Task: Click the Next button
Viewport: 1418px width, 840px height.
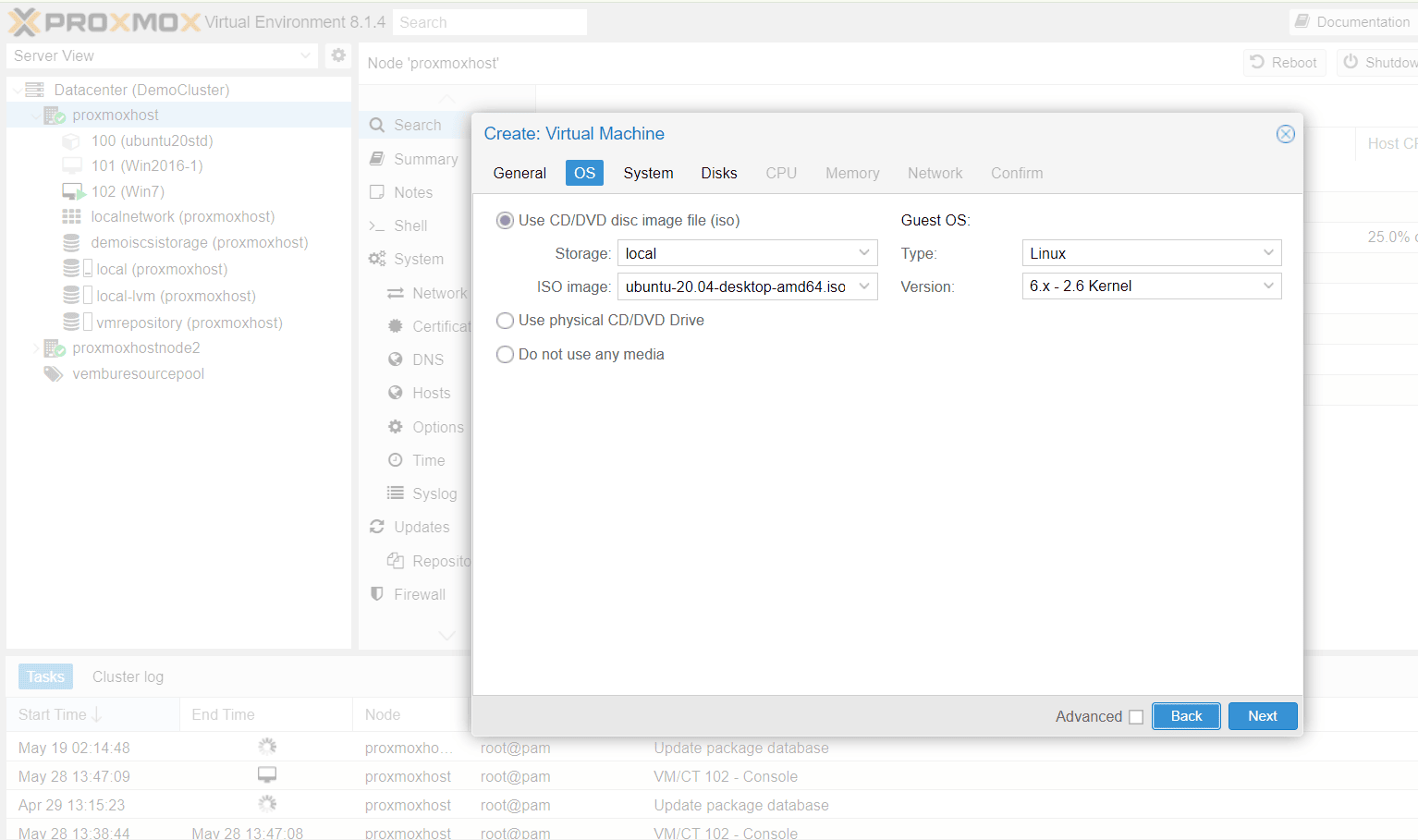Action: pos(1263,716)
